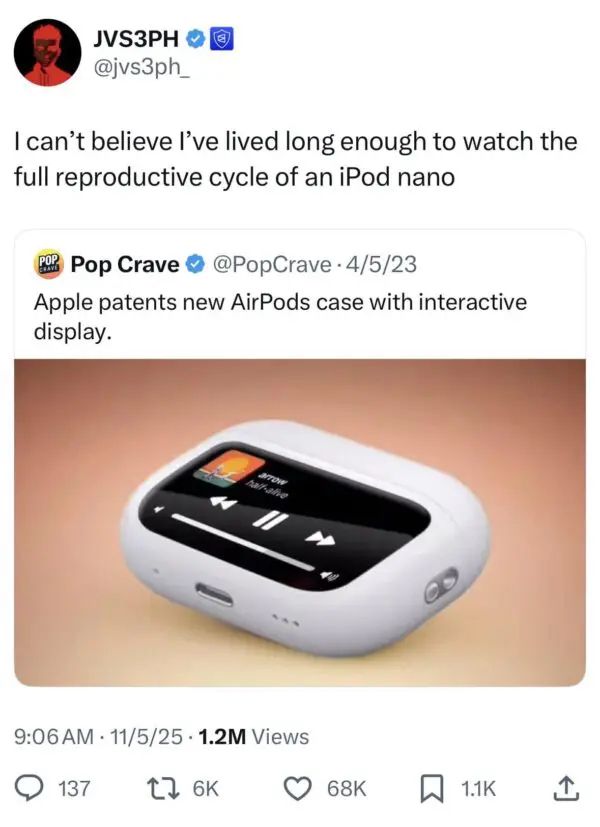Open the Pop Crave account name
Image resolution: width=600 pixels, height=827 pixels.
(x=125, y=264)
